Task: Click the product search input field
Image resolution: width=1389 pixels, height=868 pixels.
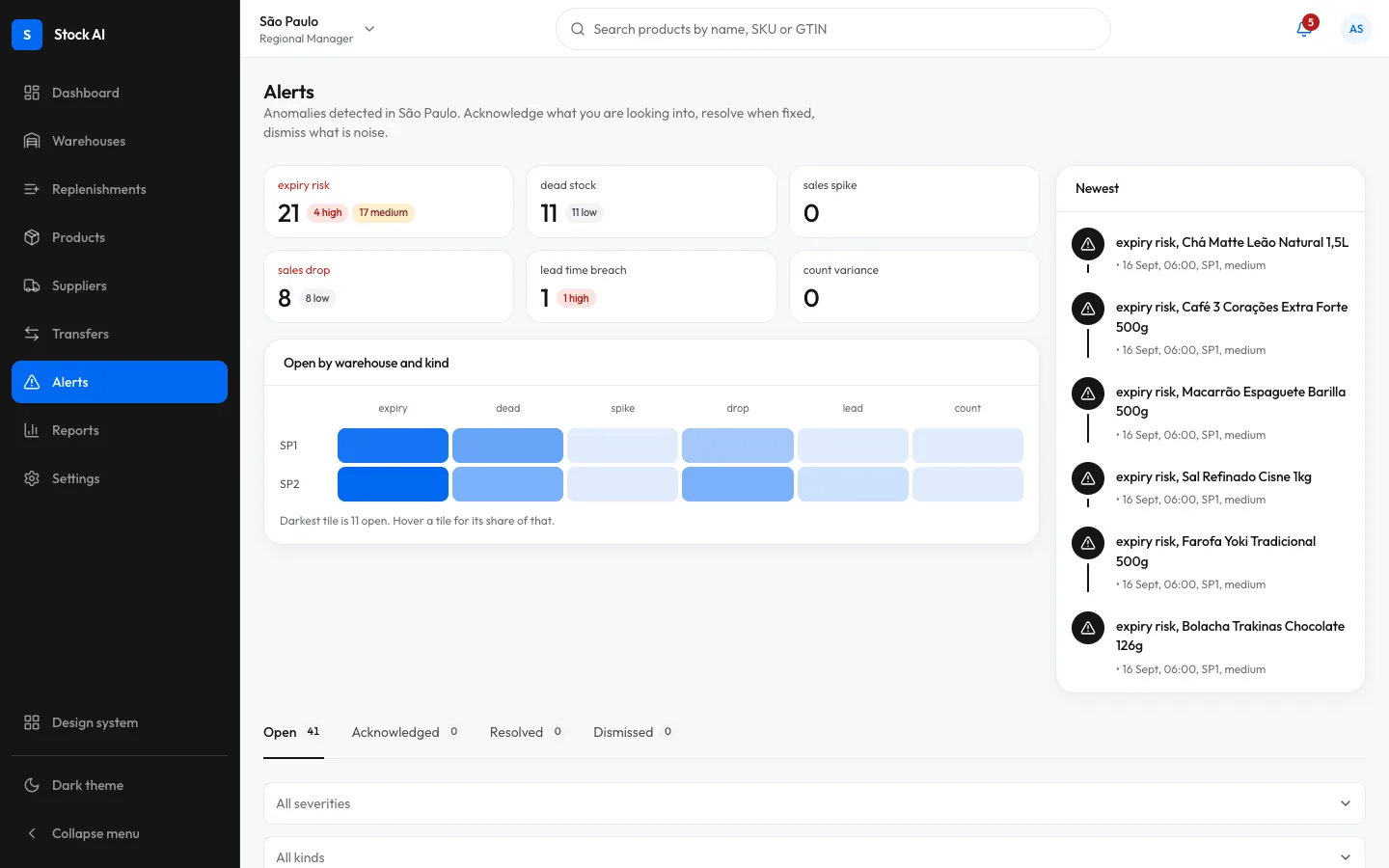Action: point(833,29)
